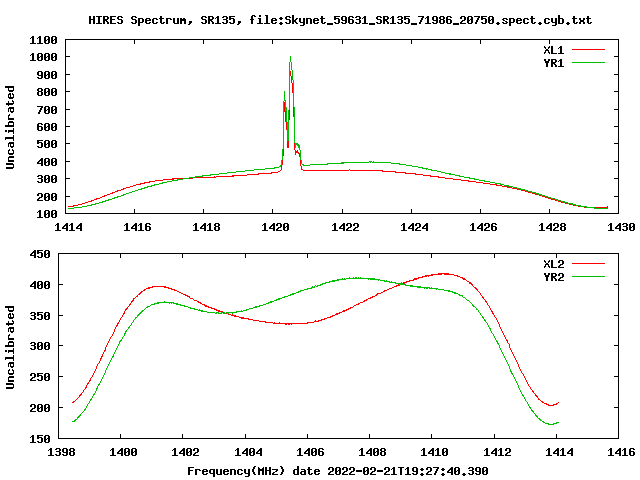Click the YR1 legend label
This screenshot has height=480, width=640.
(553, 63)
